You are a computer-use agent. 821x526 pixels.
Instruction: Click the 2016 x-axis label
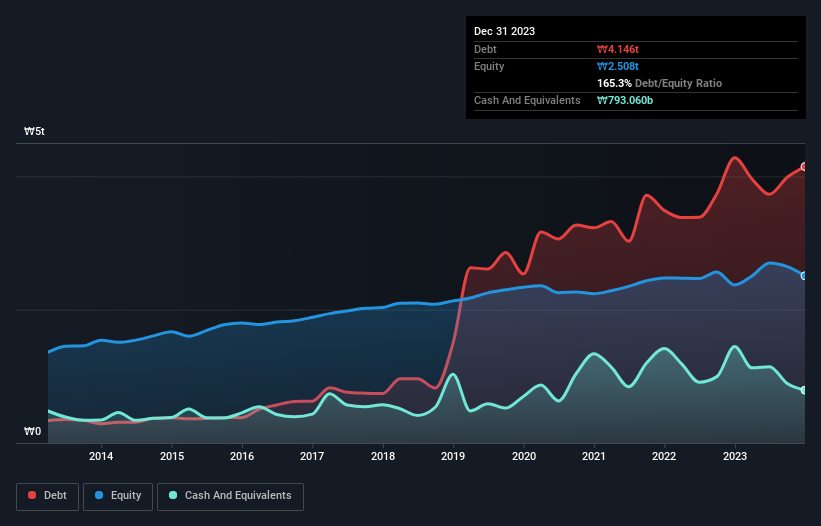click(242, 456)
